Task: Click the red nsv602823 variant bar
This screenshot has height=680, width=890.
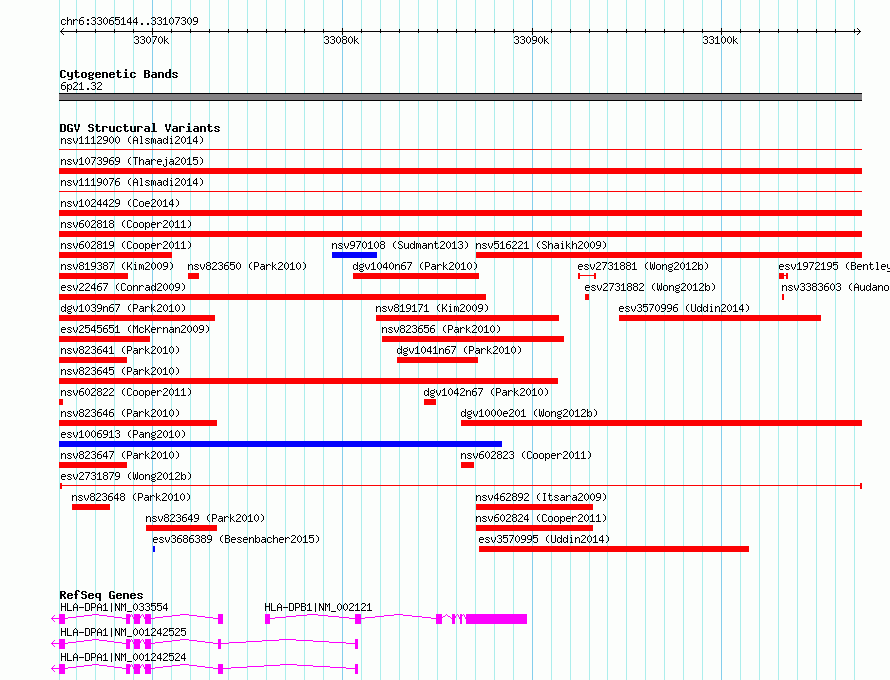Action: pyautogui.click(x=467, y=465)
